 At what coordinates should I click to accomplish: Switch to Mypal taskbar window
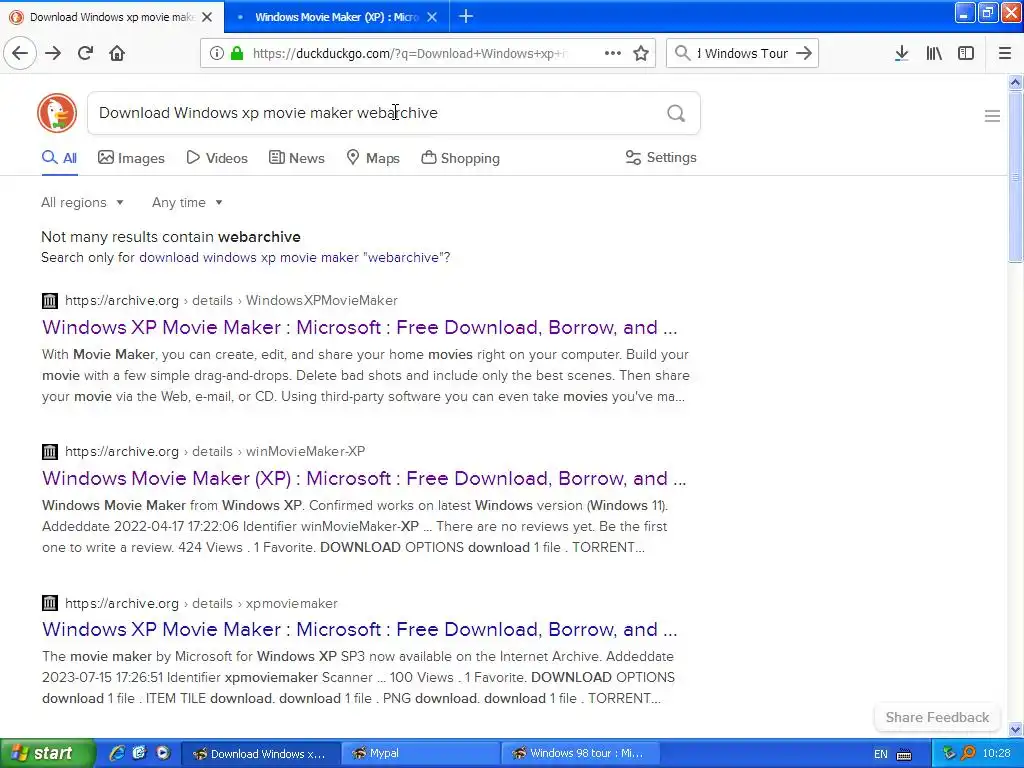420,753
